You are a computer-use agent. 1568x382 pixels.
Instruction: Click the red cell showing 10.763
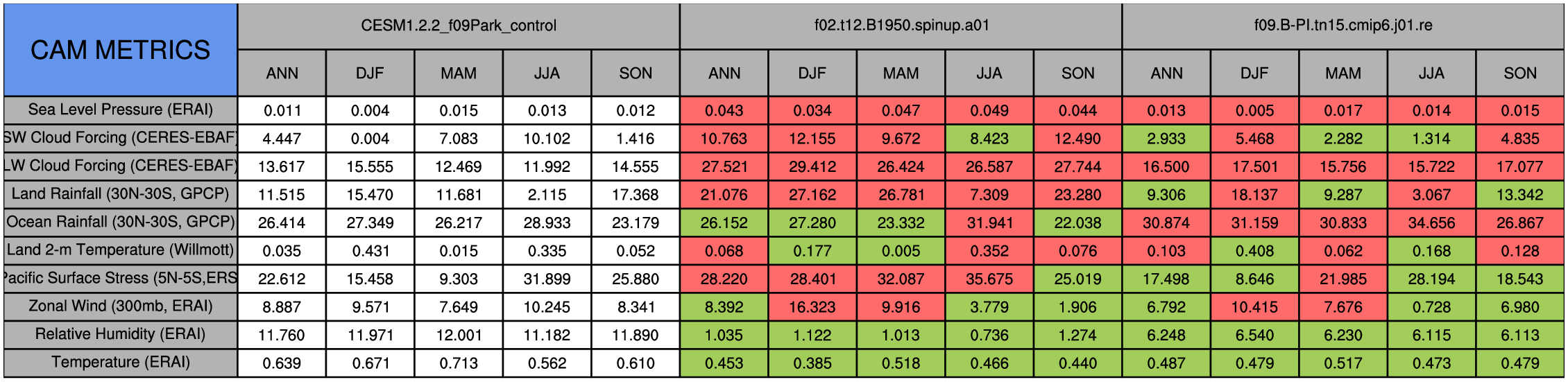[x=724, y=139]
